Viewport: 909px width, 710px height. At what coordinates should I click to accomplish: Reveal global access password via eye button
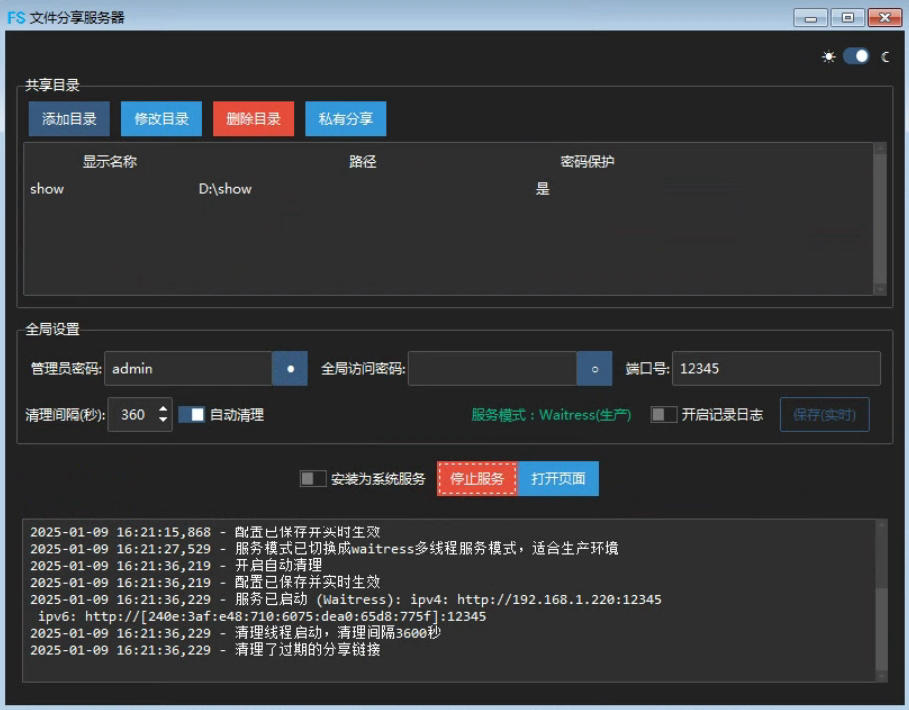(x=594, y=369)
